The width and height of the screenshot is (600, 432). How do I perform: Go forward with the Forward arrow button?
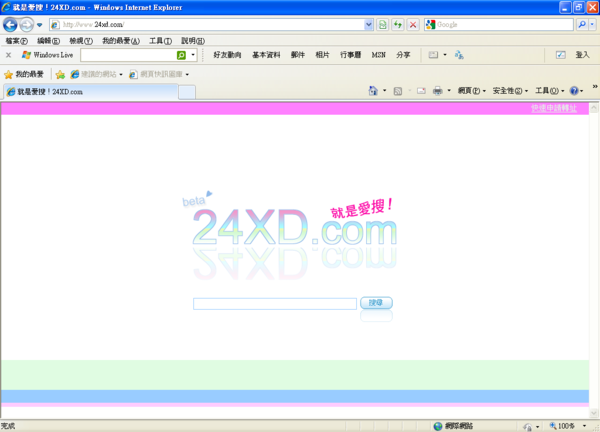[x=26, y=25]
